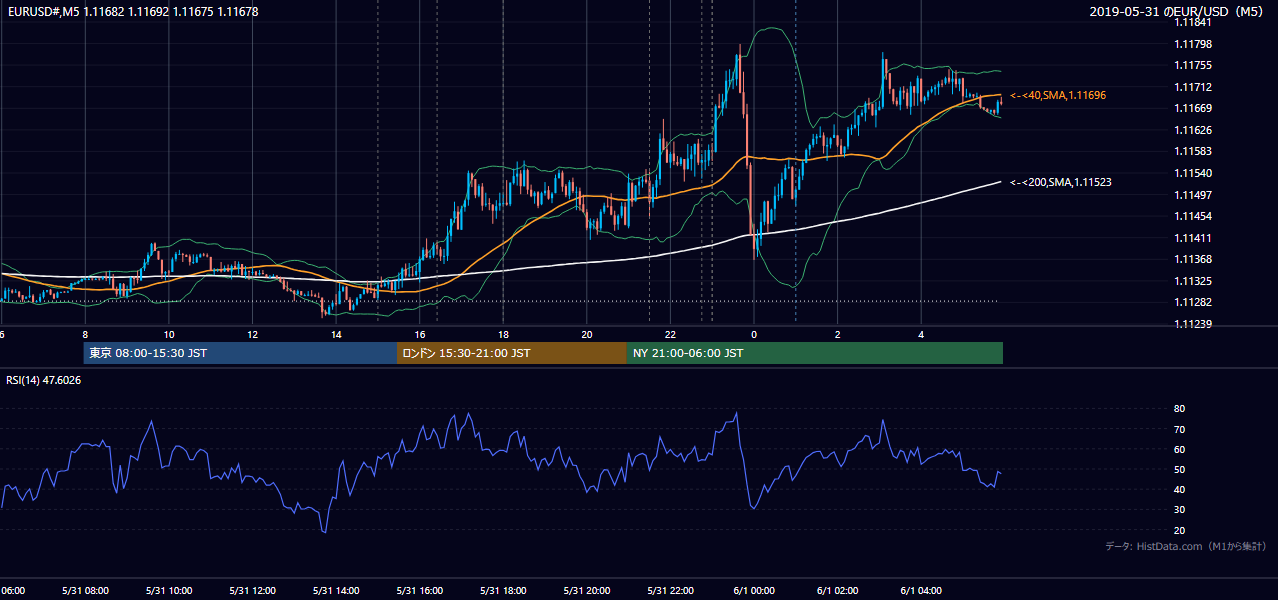Click price axis value 1.11282
1278x600 pixels.
point(1194,302)
